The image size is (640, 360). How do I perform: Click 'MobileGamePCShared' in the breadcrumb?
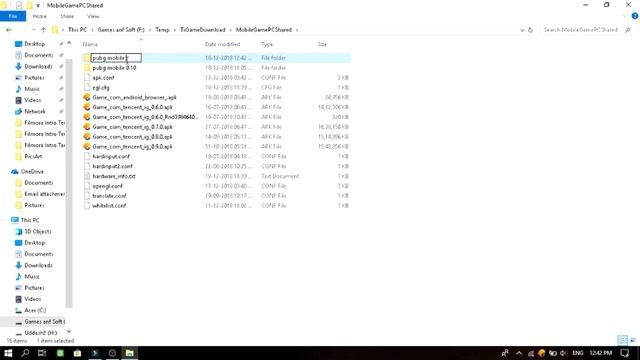(x=264, y=30)
